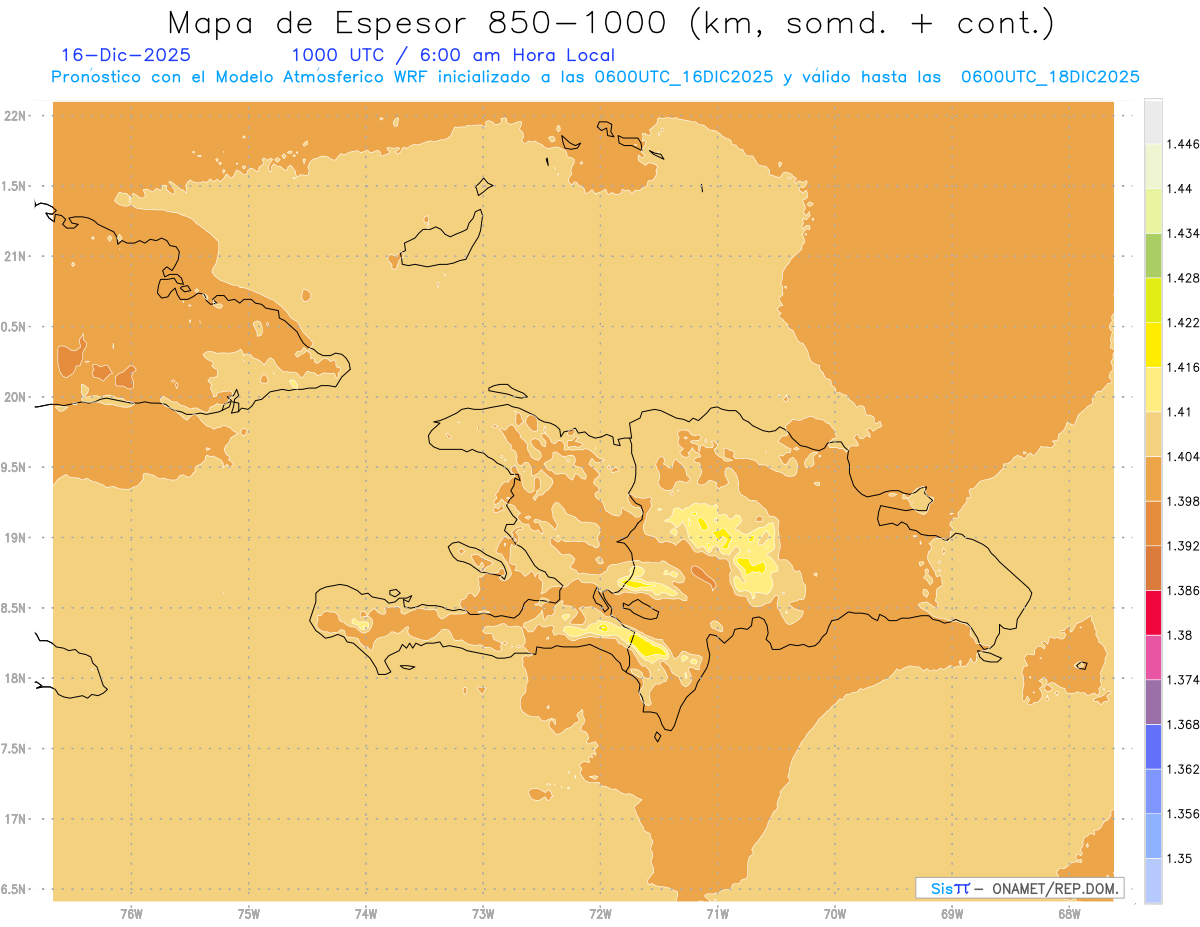1200x927 pixels.
Task: Click the legend value '1.374'
Action: coord(1183,680)
